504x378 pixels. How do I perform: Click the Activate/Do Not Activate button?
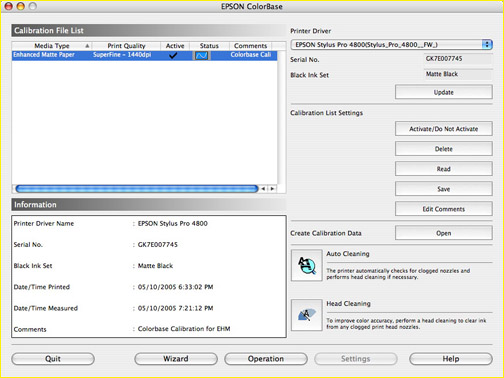tap(444, 129)
